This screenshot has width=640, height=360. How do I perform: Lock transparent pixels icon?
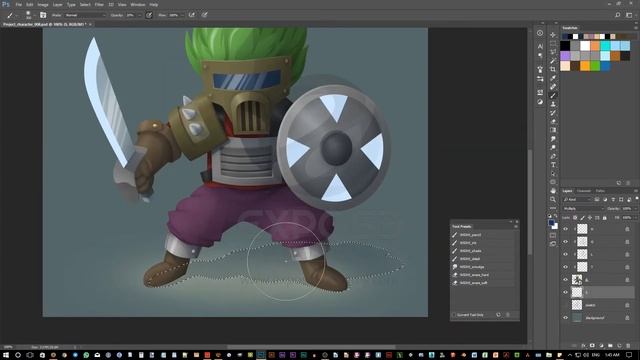click(x=575, y=218)
